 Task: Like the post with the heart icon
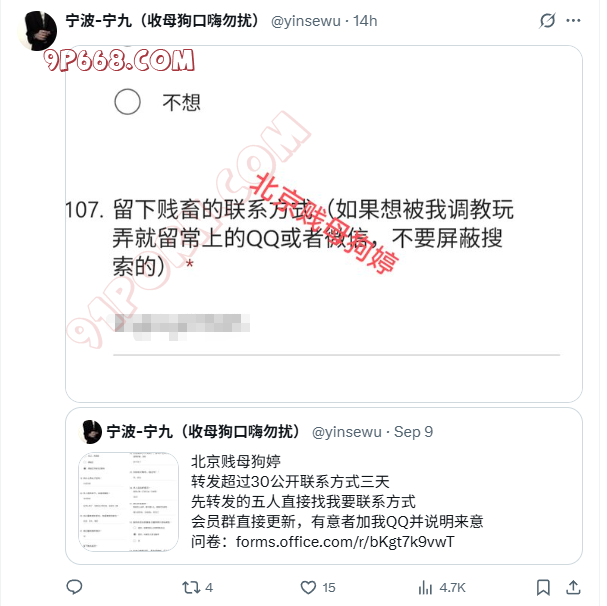tap(309, 587)
